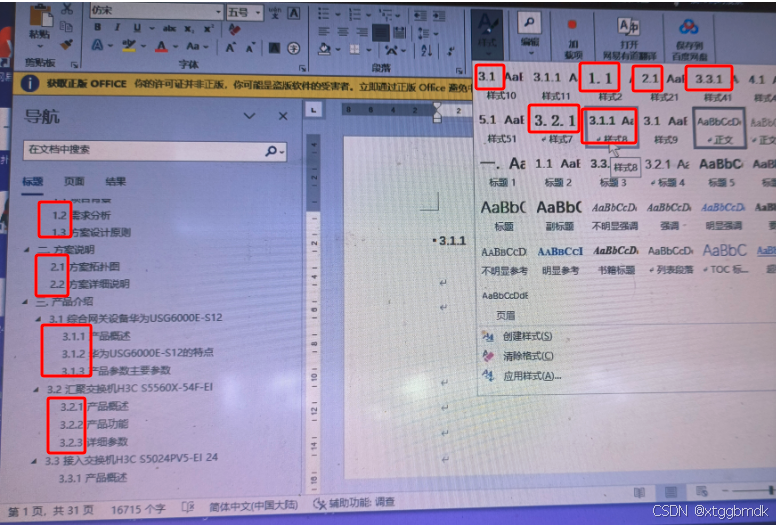This screenshot has height=525, width=776.
Task: Click the 辅助功能: 调查 accessibility status entry
Action: (x=354, y=503)
